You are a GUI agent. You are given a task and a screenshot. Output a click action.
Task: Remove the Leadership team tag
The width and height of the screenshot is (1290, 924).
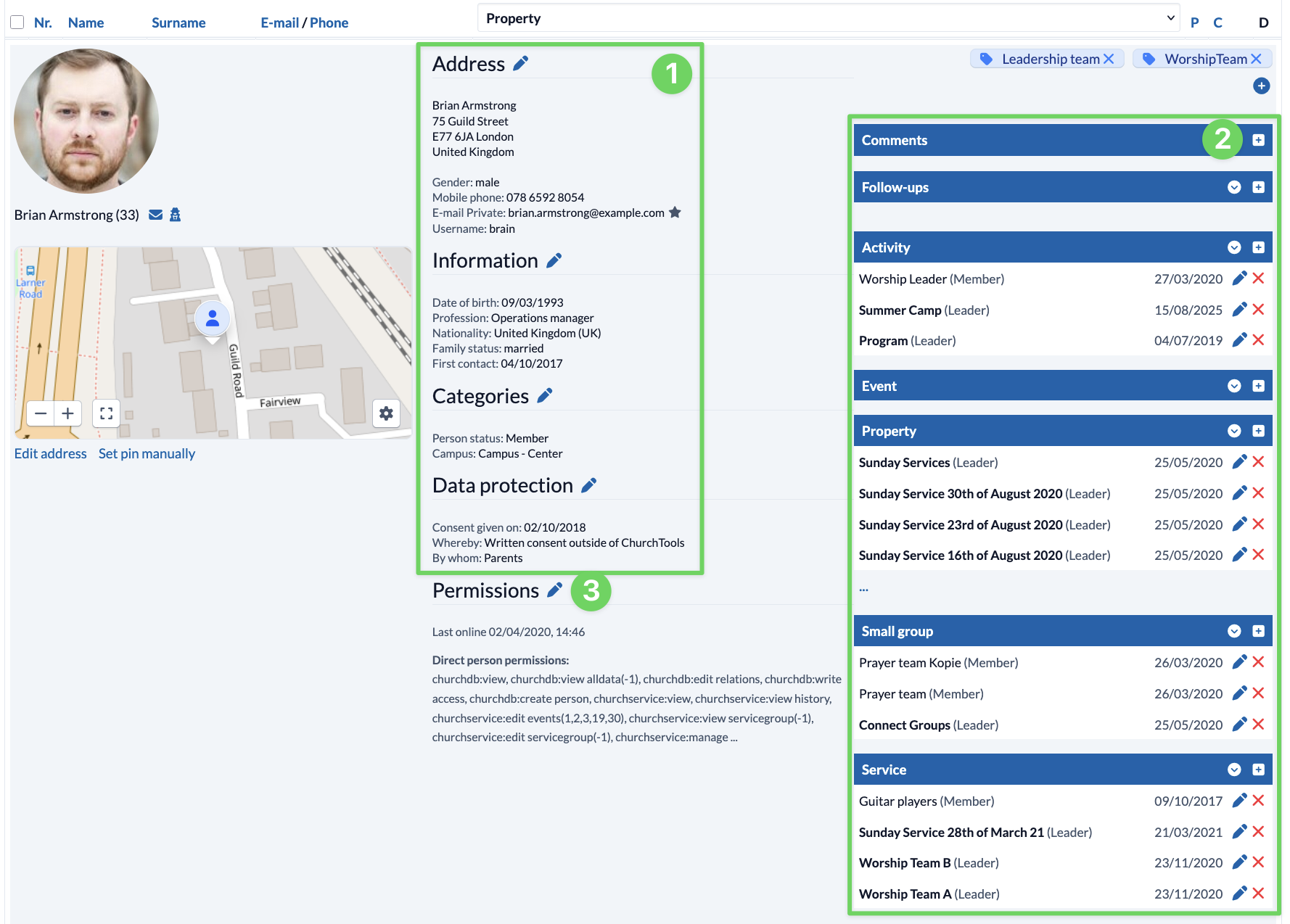(1109, 59)
